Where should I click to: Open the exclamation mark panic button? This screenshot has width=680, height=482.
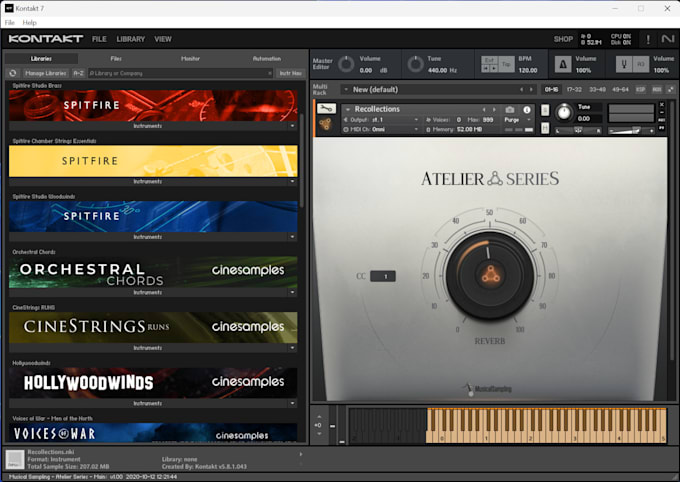click(x=648, y=39)
